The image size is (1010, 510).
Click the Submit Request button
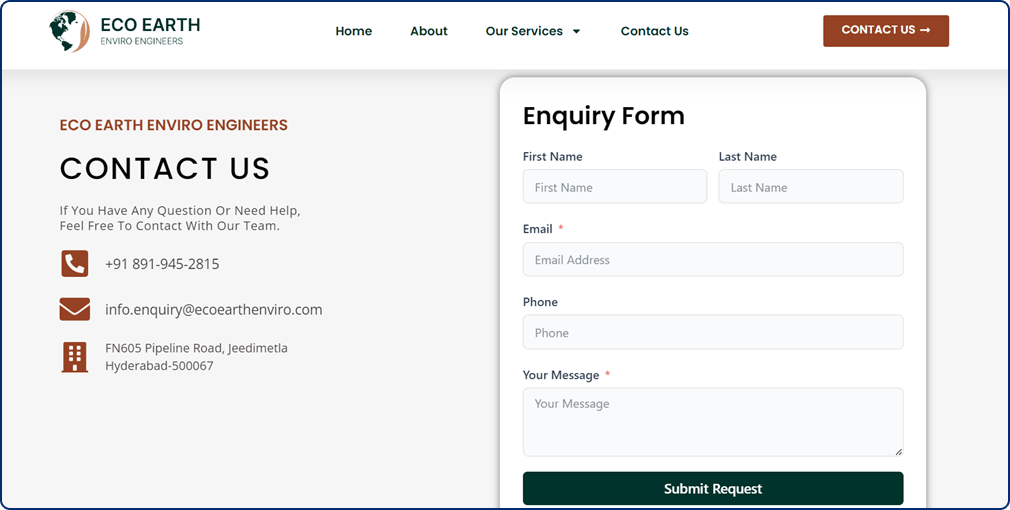coord(713,488)
